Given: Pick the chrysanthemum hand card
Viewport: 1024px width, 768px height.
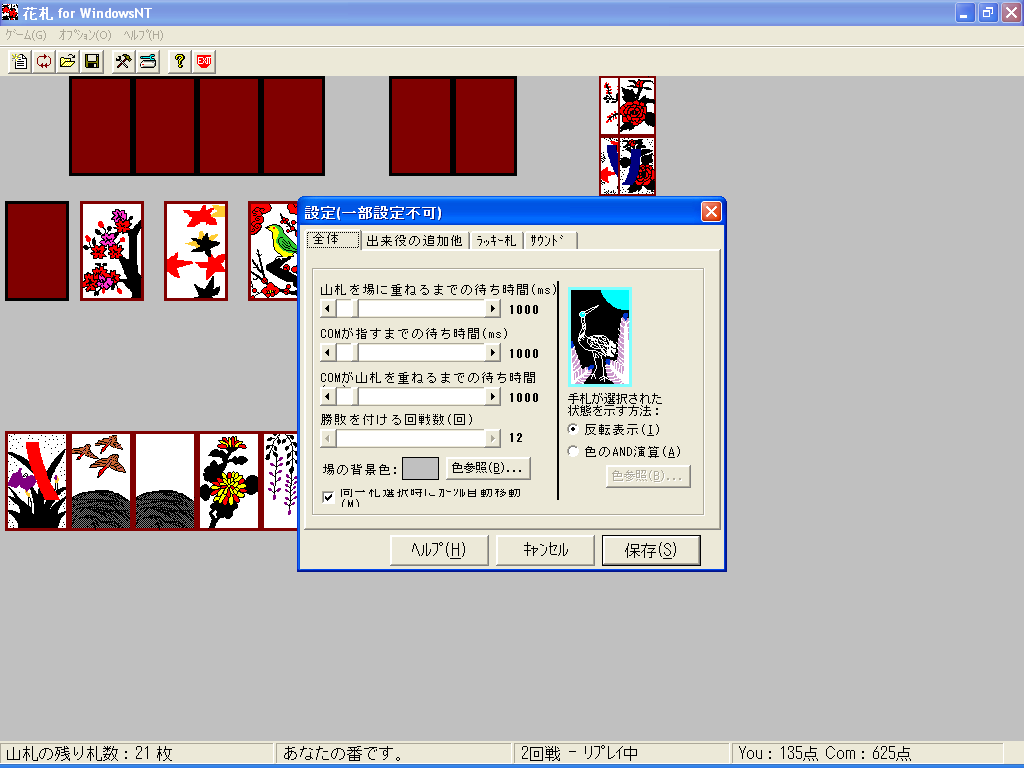Looking at the screenshot, I should click(229, 481).
